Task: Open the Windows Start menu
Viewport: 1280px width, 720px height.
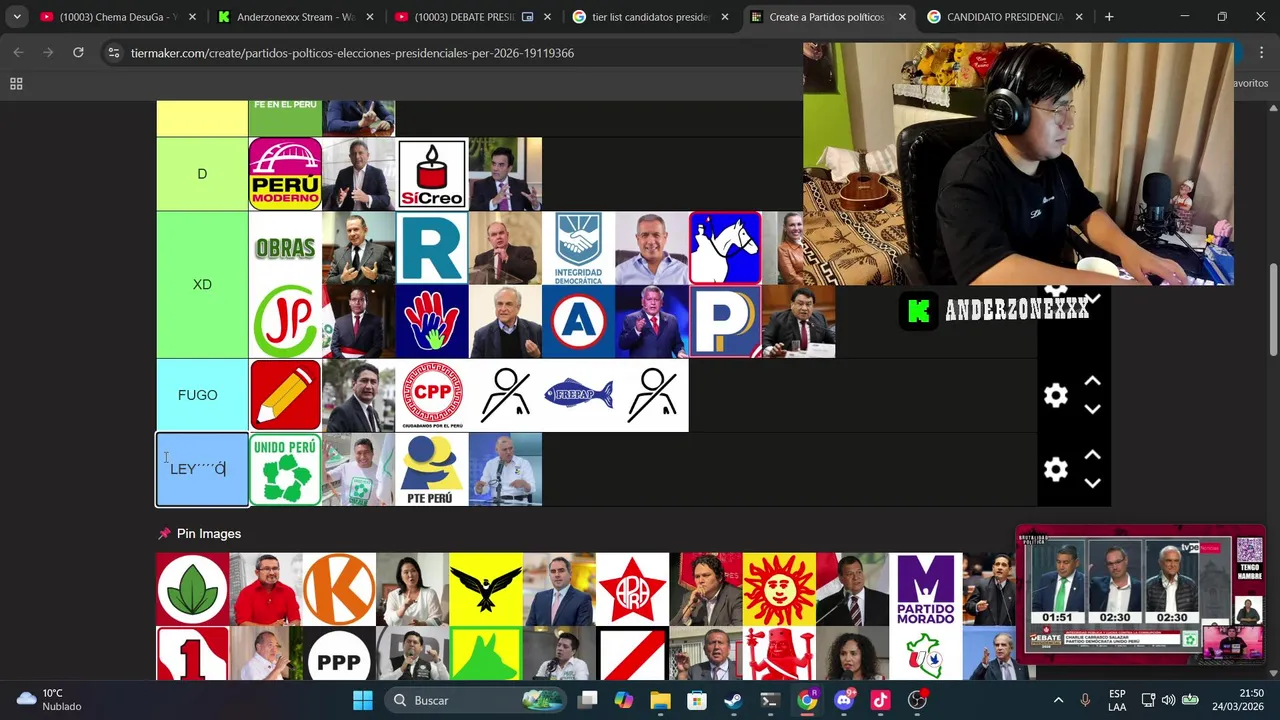Action: [362, 700]
